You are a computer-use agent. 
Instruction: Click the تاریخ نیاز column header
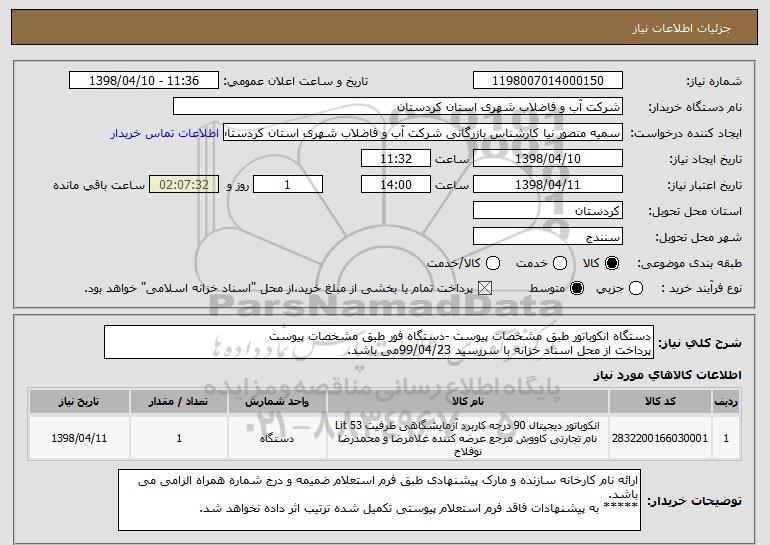pyautogui.click(x=79, y=402)
